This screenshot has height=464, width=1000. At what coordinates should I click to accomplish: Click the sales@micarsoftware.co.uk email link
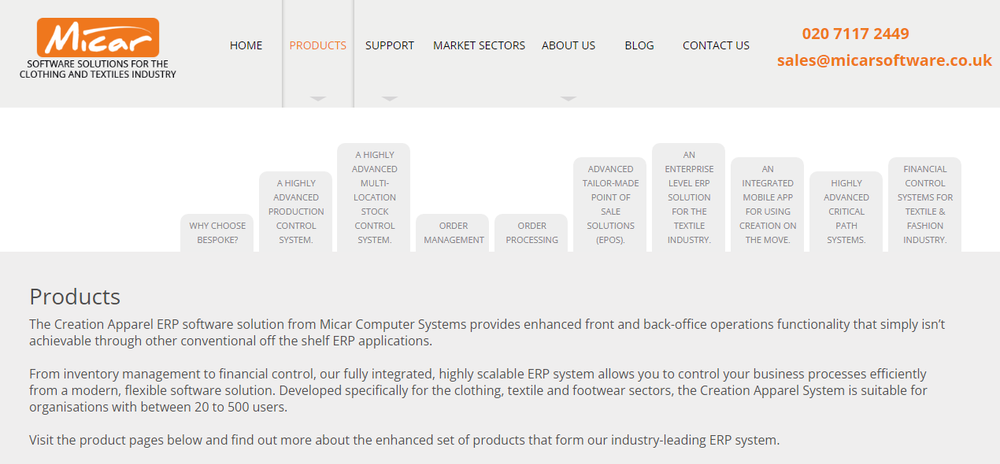(x=884, y=61)
